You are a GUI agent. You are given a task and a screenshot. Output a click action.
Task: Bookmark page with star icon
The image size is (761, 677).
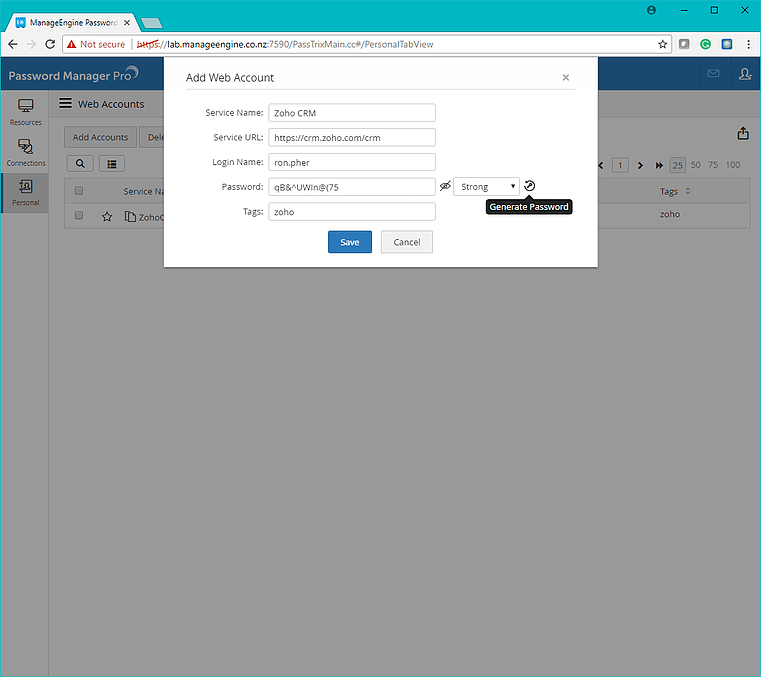click(662, 44)
